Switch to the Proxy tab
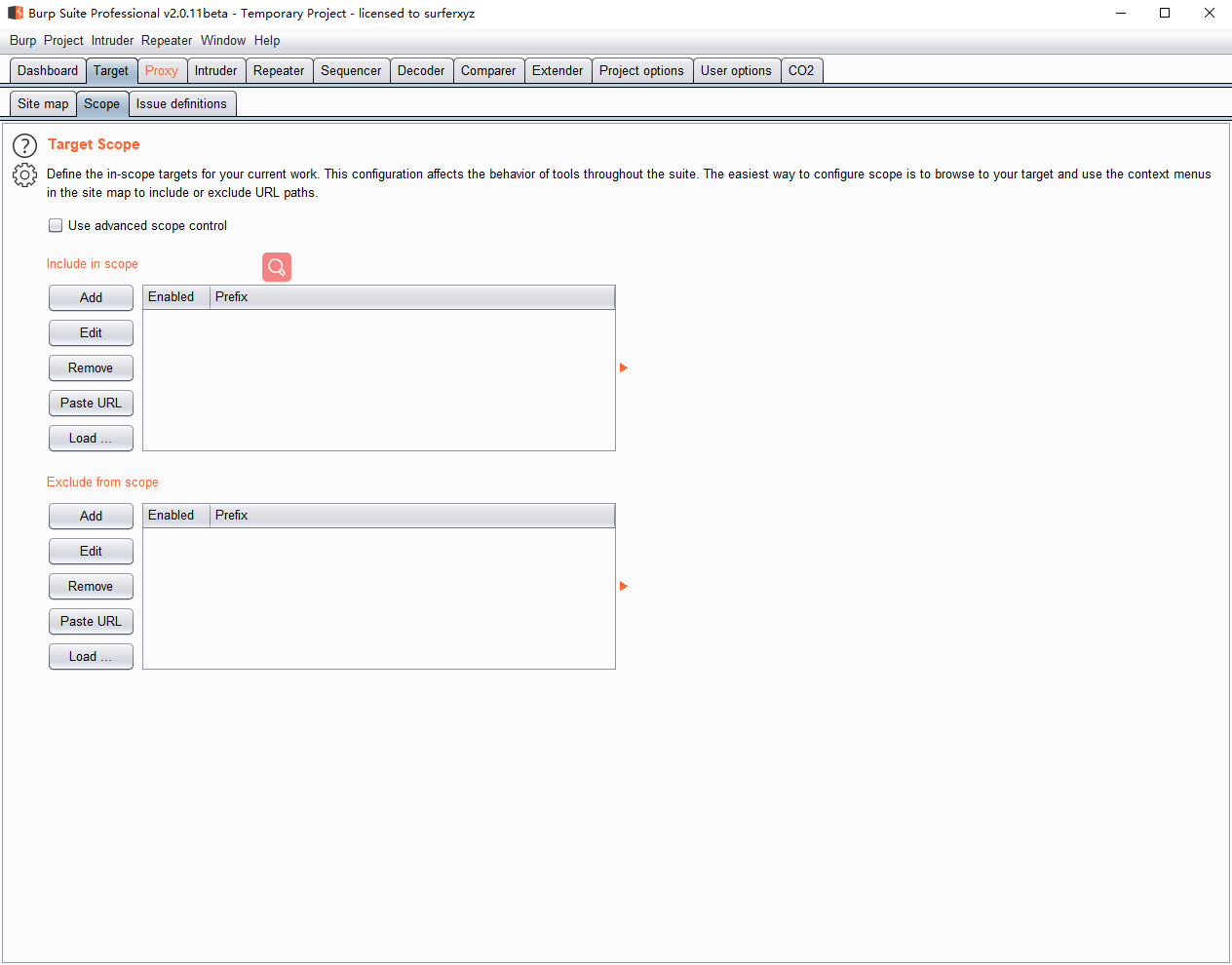The height and width of the screenshot is (965, 1232). (161, 70)
